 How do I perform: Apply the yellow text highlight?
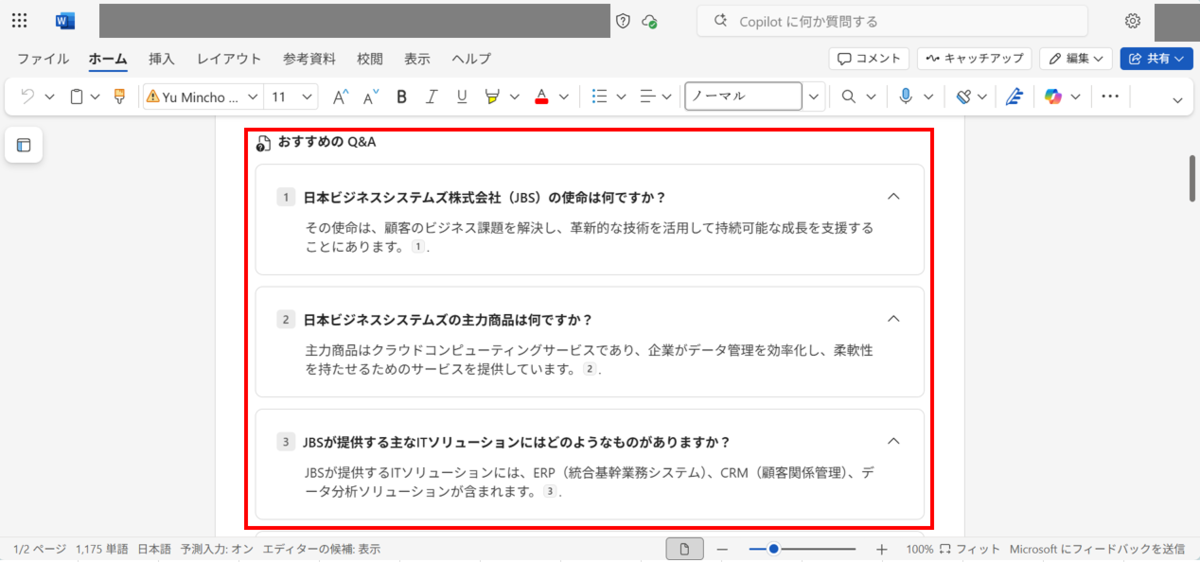(492, 97)
